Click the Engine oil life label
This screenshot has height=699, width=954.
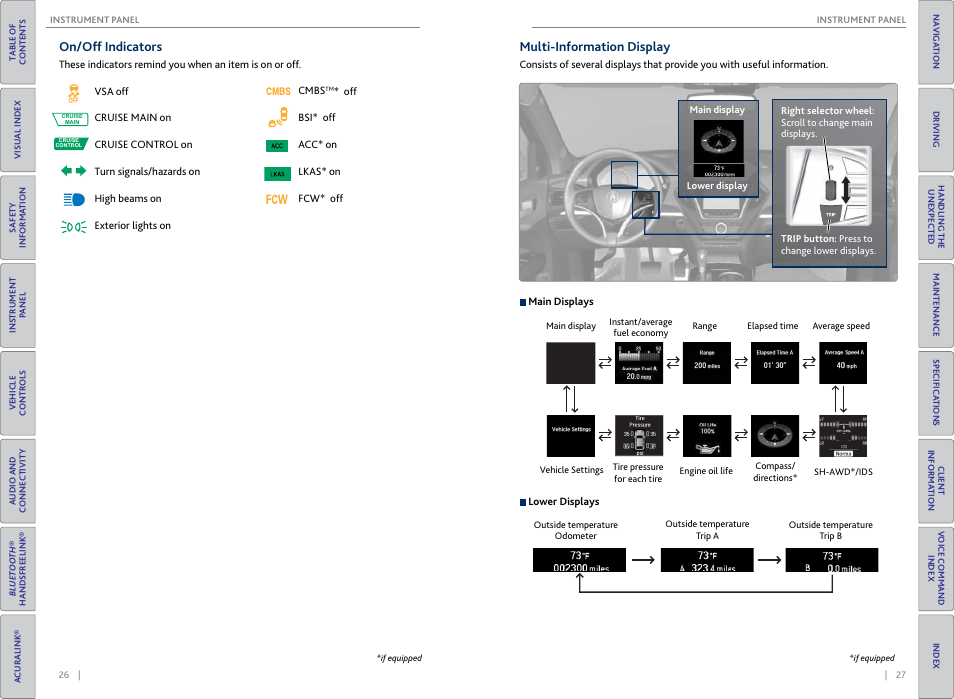[x=706, y=471]
